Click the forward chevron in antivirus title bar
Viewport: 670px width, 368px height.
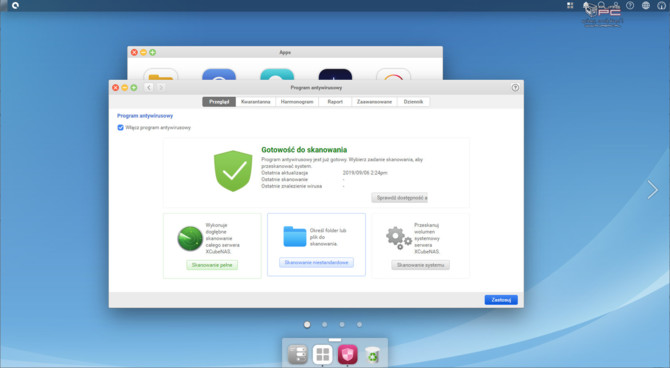pyautogui.click(x=161, y=88)
